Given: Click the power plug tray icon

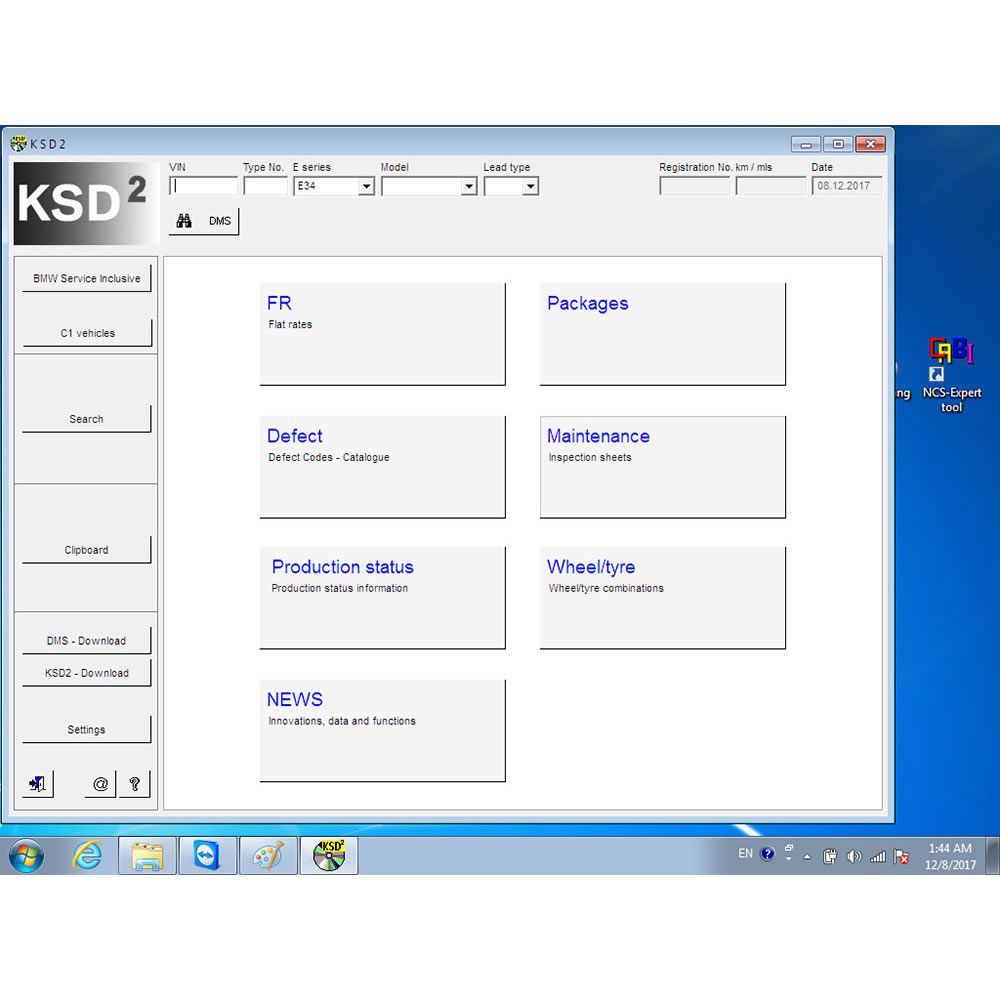Looking at the screenshot, I should 830,857.
